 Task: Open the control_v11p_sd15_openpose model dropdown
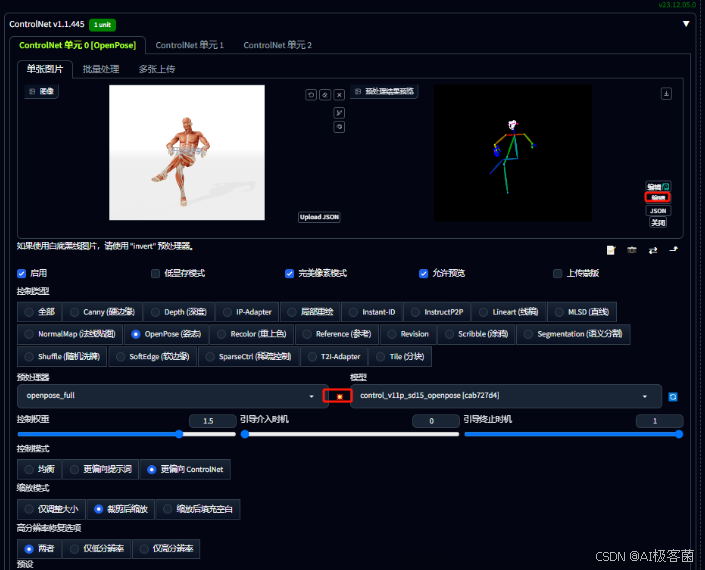pos(506,396)
